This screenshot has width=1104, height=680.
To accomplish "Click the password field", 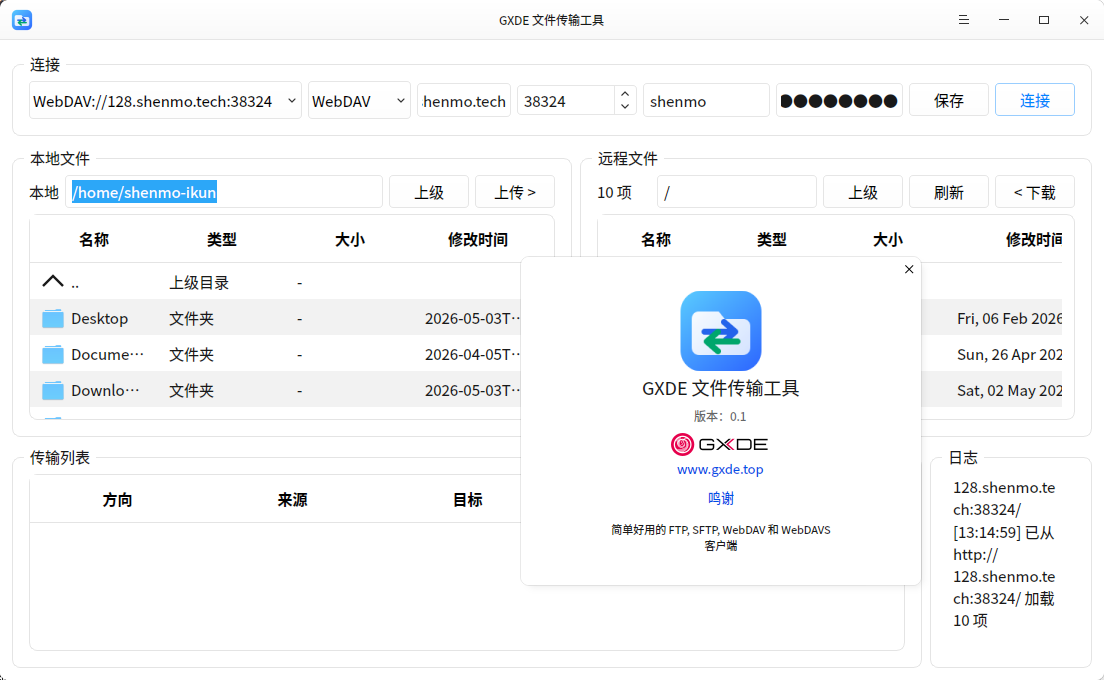I will (839, 101).
